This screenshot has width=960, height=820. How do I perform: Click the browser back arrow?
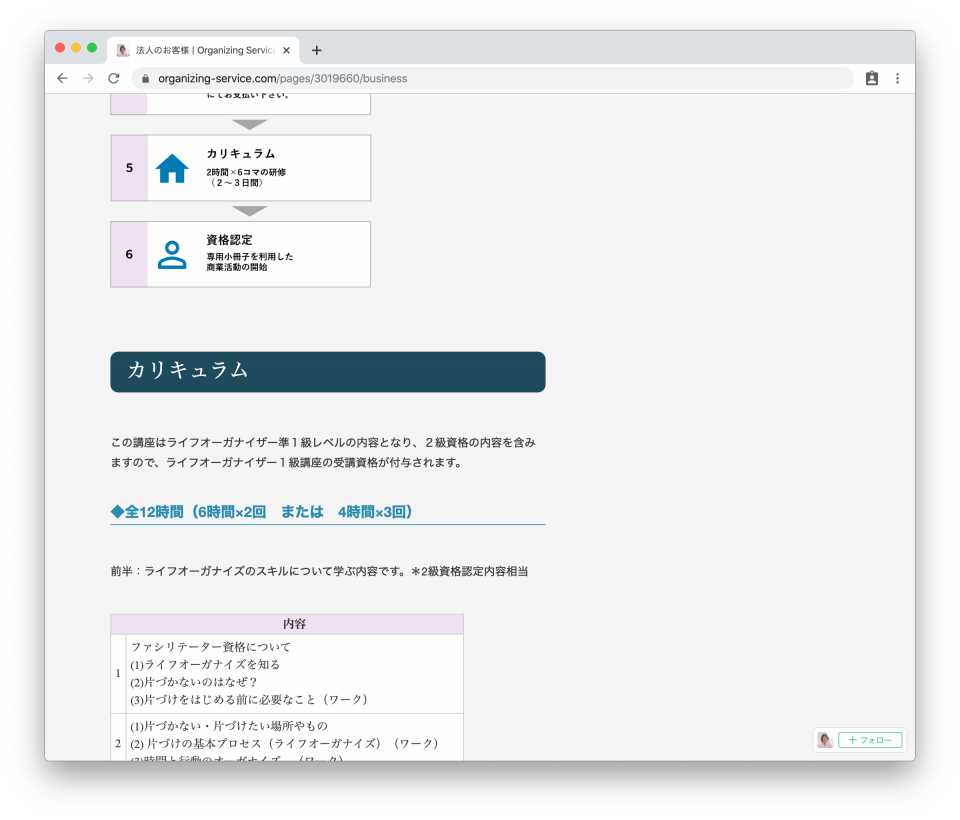[62, 78]
